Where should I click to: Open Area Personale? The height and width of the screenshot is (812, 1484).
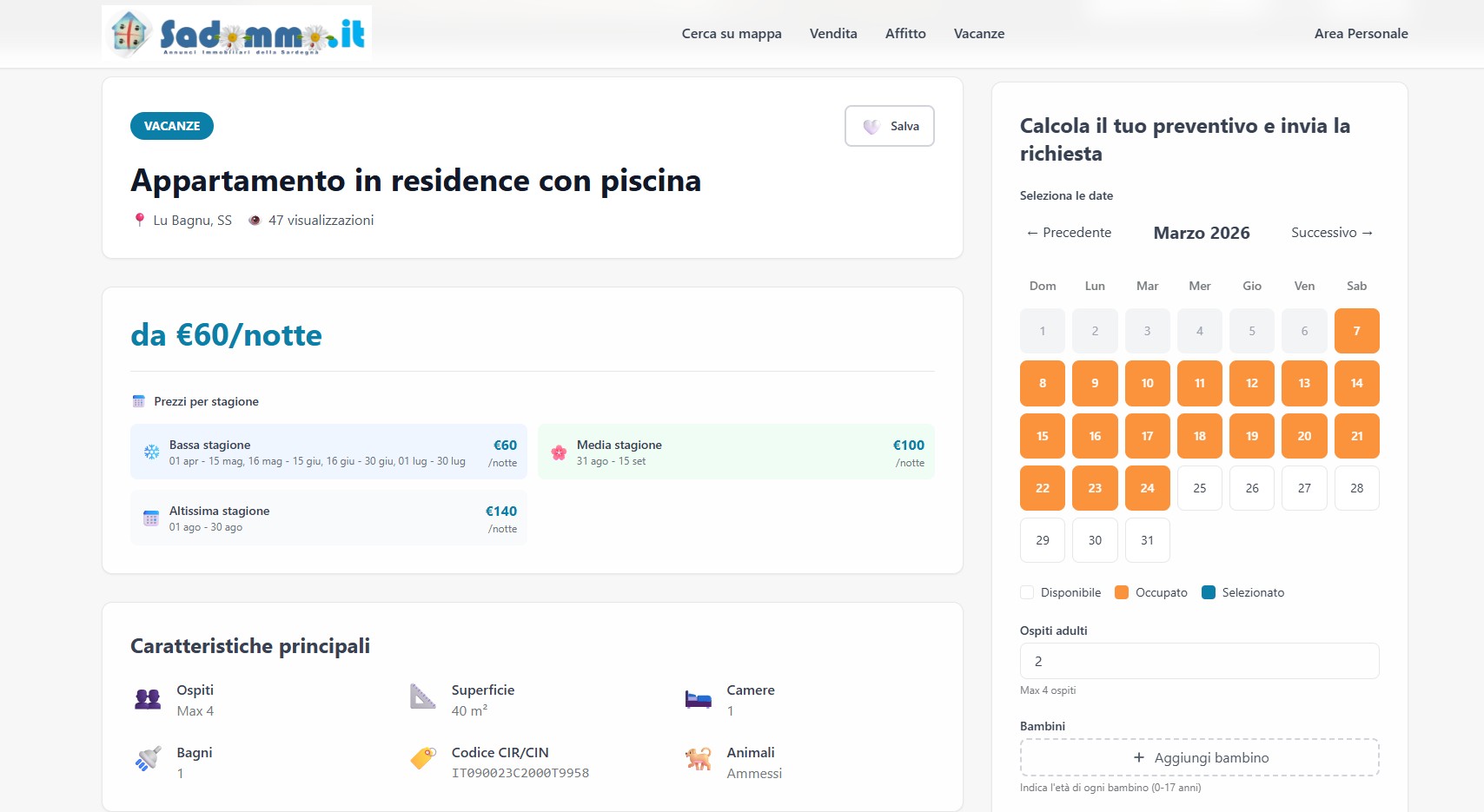pyautogui.click(x=1361, y=34)
